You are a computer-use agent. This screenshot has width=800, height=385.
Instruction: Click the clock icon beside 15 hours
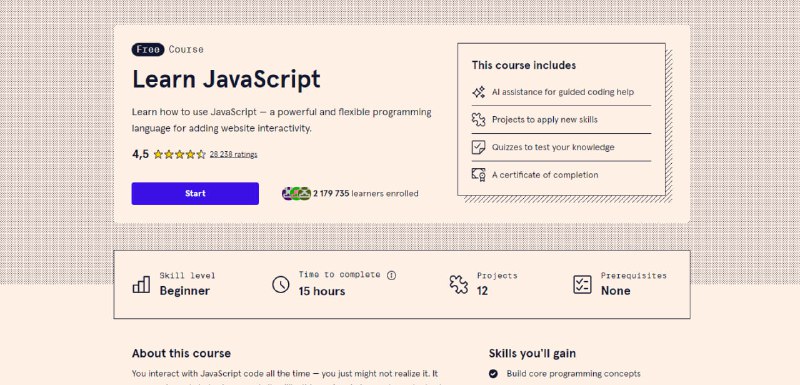tap(281, 284)
